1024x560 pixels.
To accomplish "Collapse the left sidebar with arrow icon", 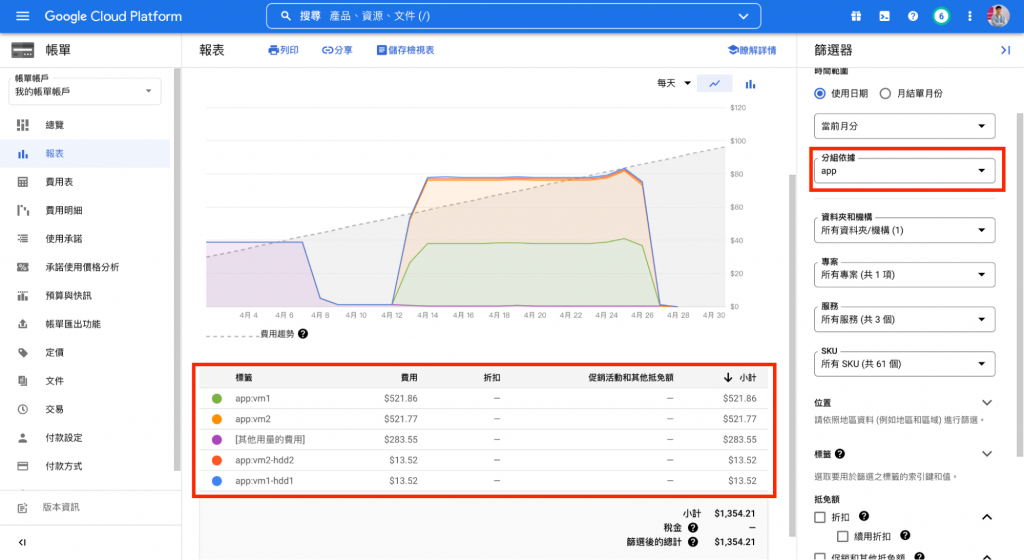I will click(22, 542).
